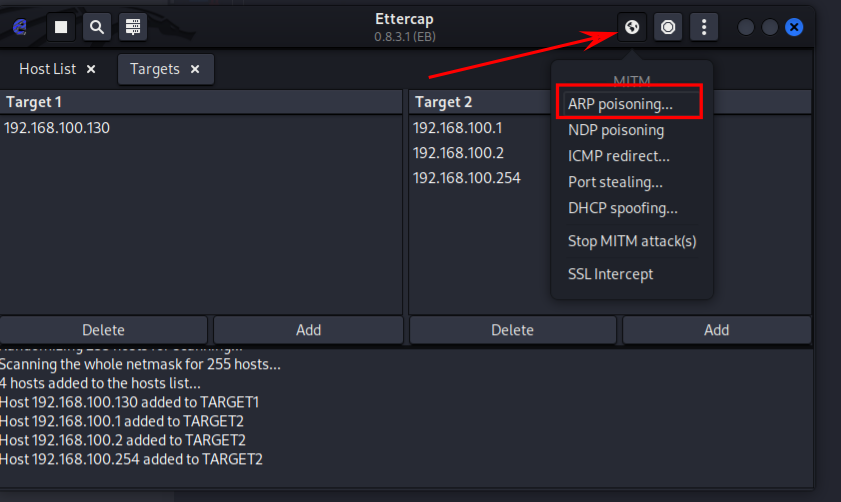
Task: Open MITM menu globe icon
Action: (x=632, y=27)
